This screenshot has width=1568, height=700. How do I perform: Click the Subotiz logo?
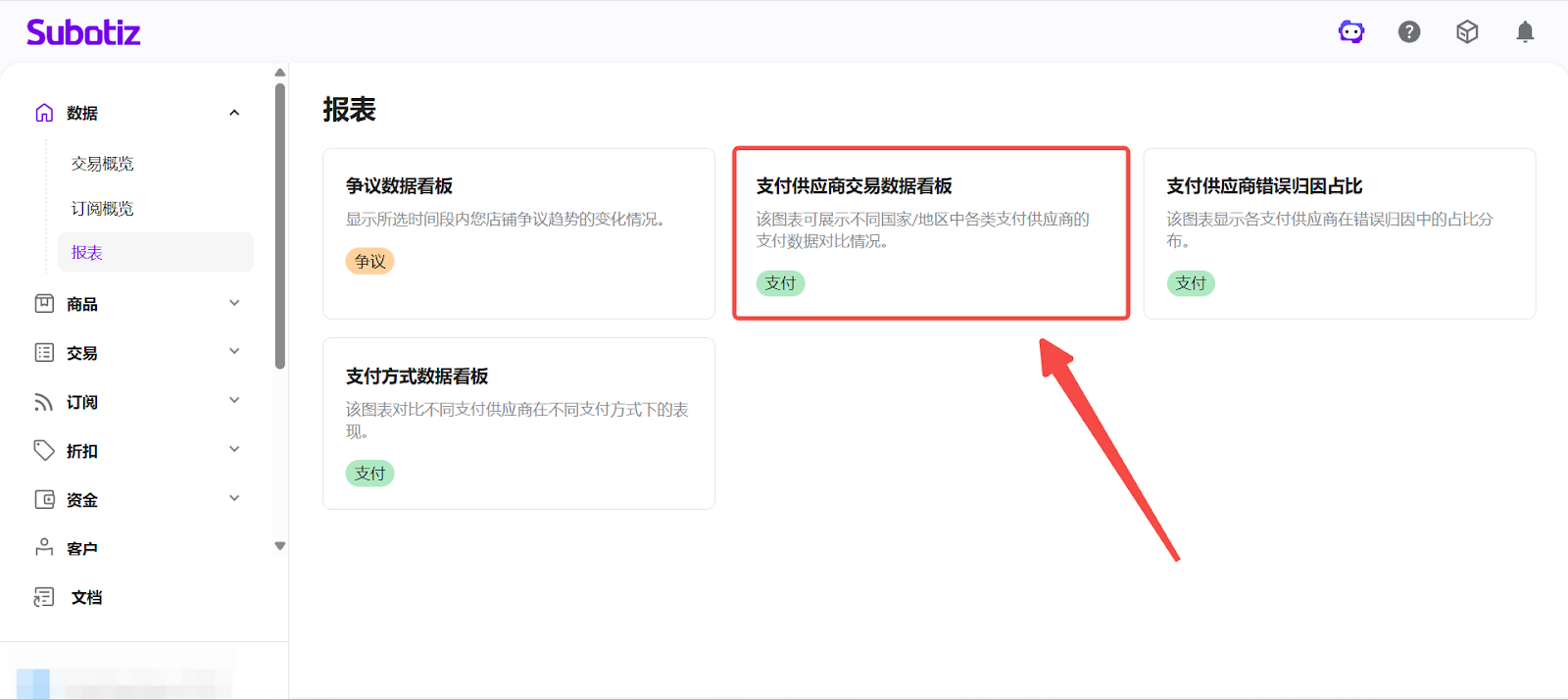[x=83, y=32]
